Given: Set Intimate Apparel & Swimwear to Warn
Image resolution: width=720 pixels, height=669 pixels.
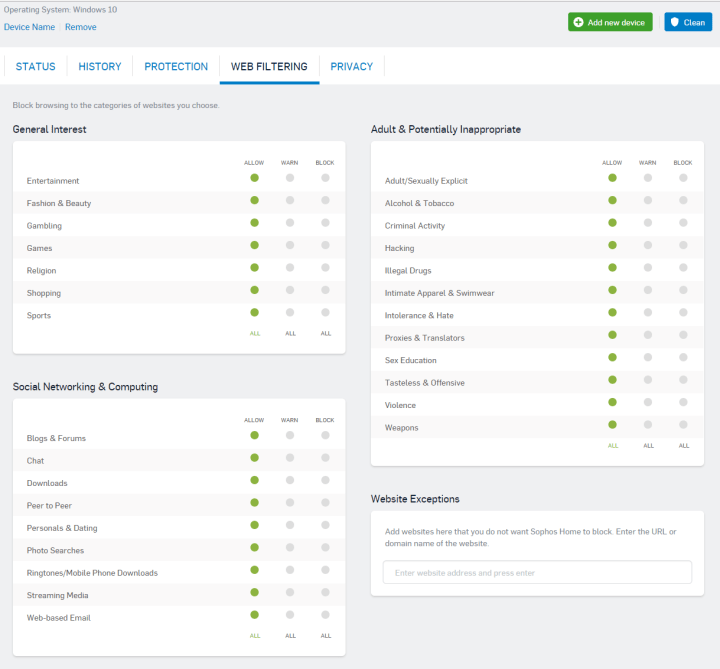Looking at the screenshot, I should (x=648, y=290).
